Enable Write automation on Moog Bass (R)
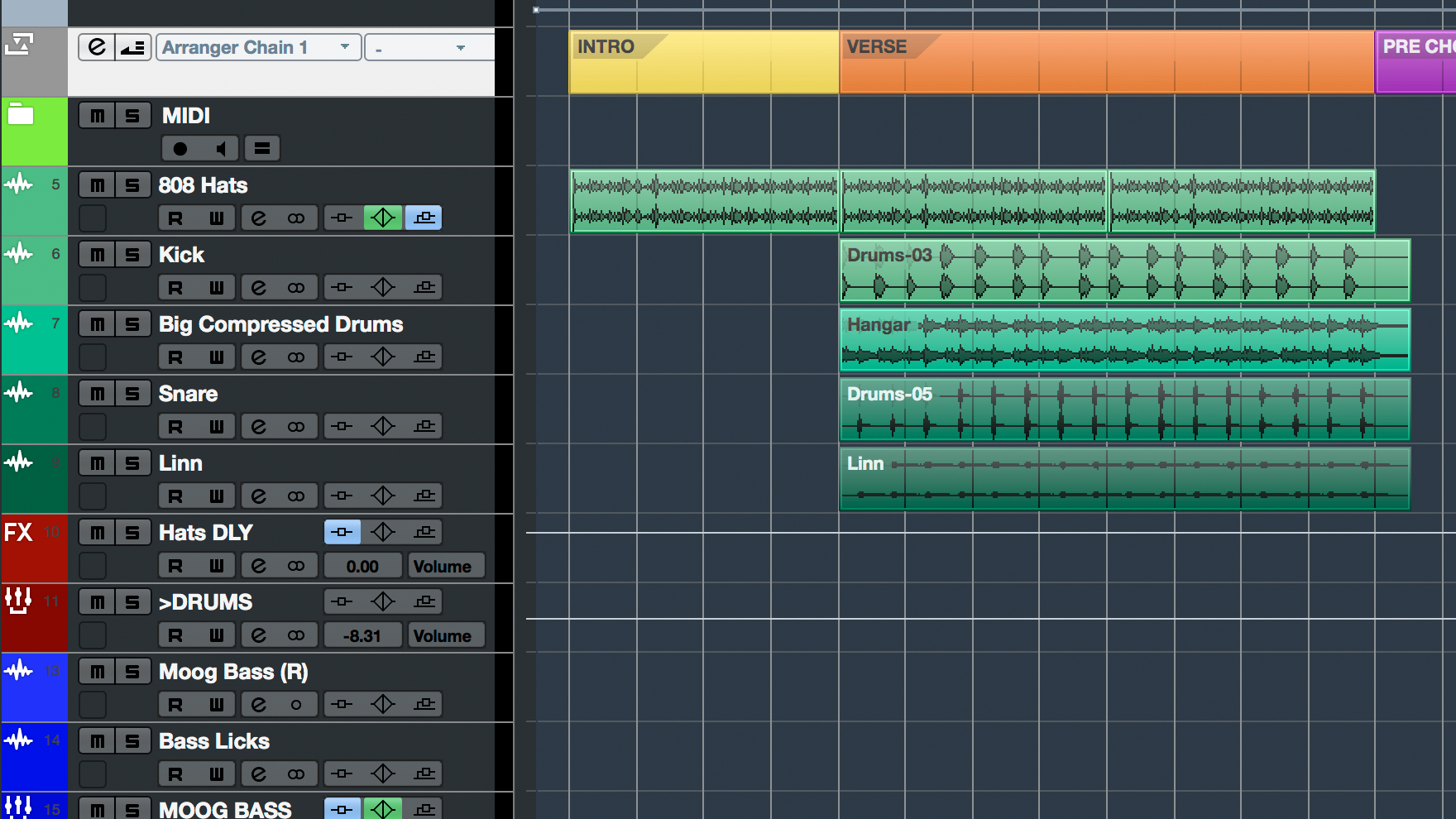The height and width of the screenshot is (819, 1456). point(217,705)
